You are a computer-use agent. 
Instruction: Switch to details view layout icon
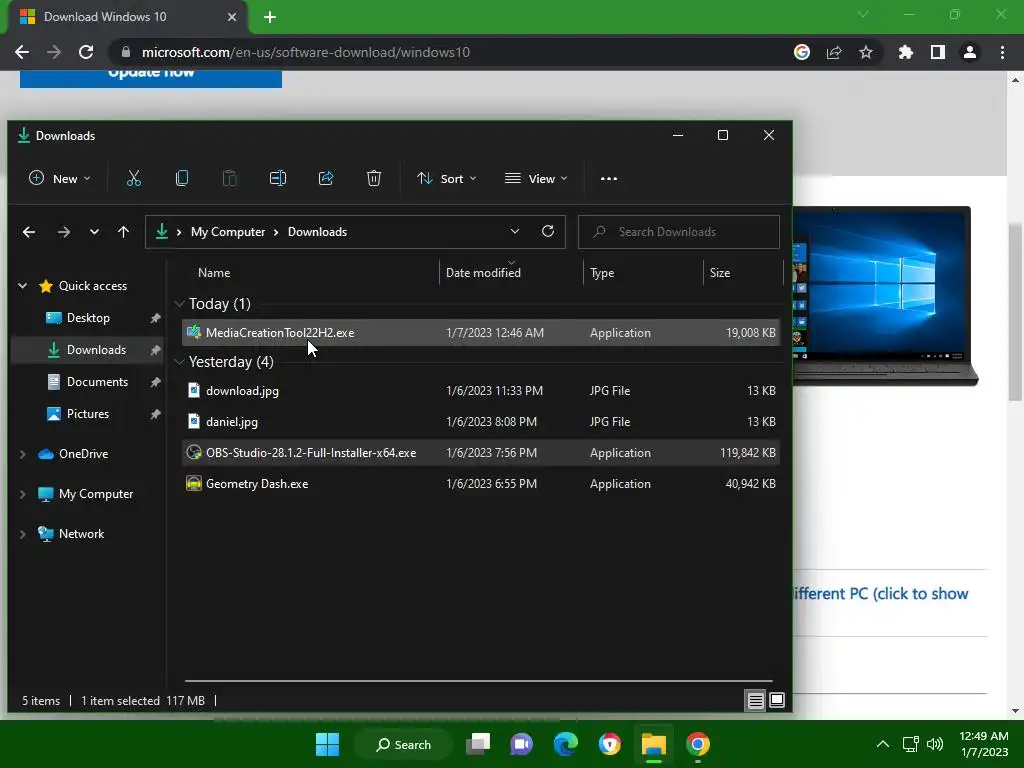click(756, 701)
